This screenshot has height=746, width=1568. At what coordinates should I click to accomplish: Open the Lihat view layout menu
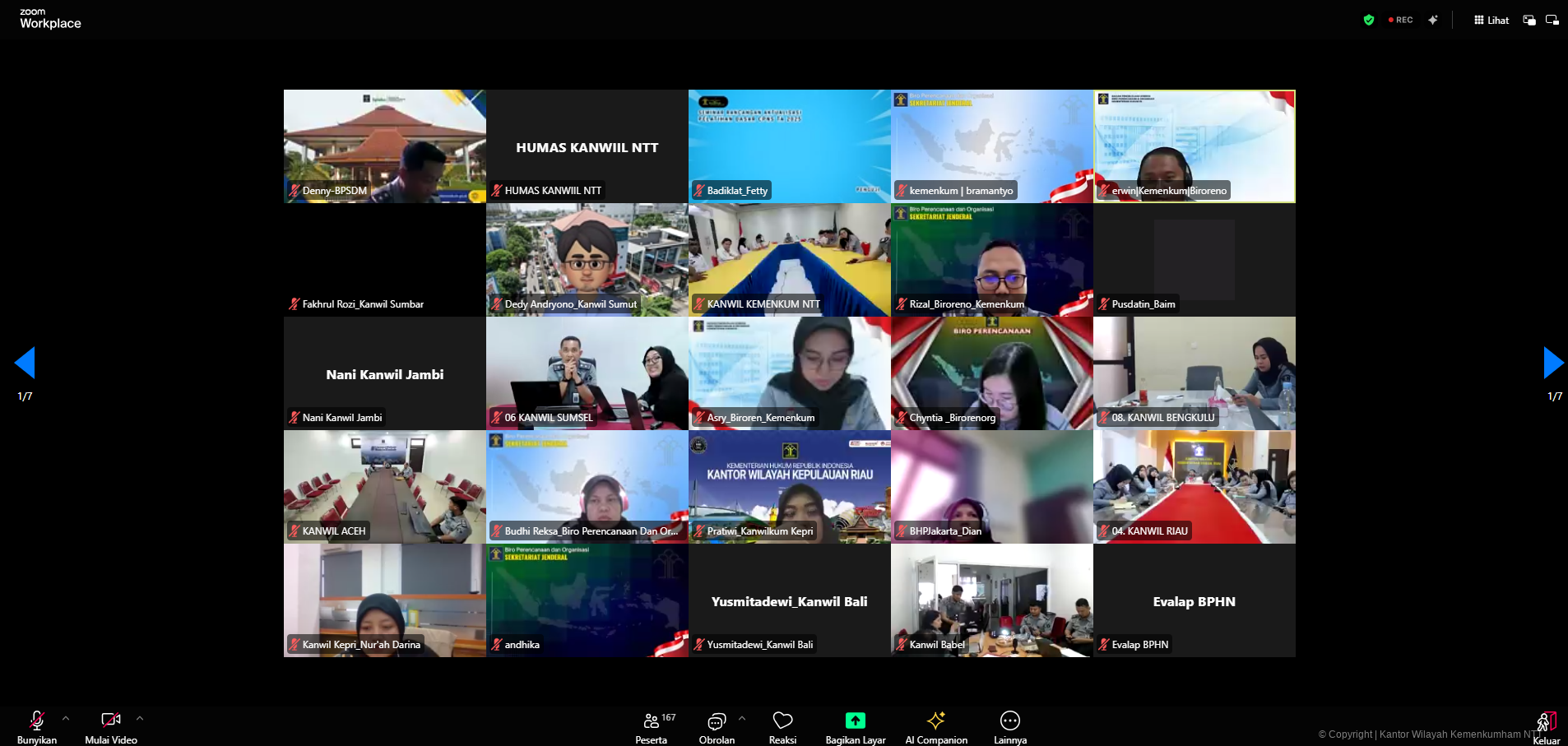[1491, 20]
